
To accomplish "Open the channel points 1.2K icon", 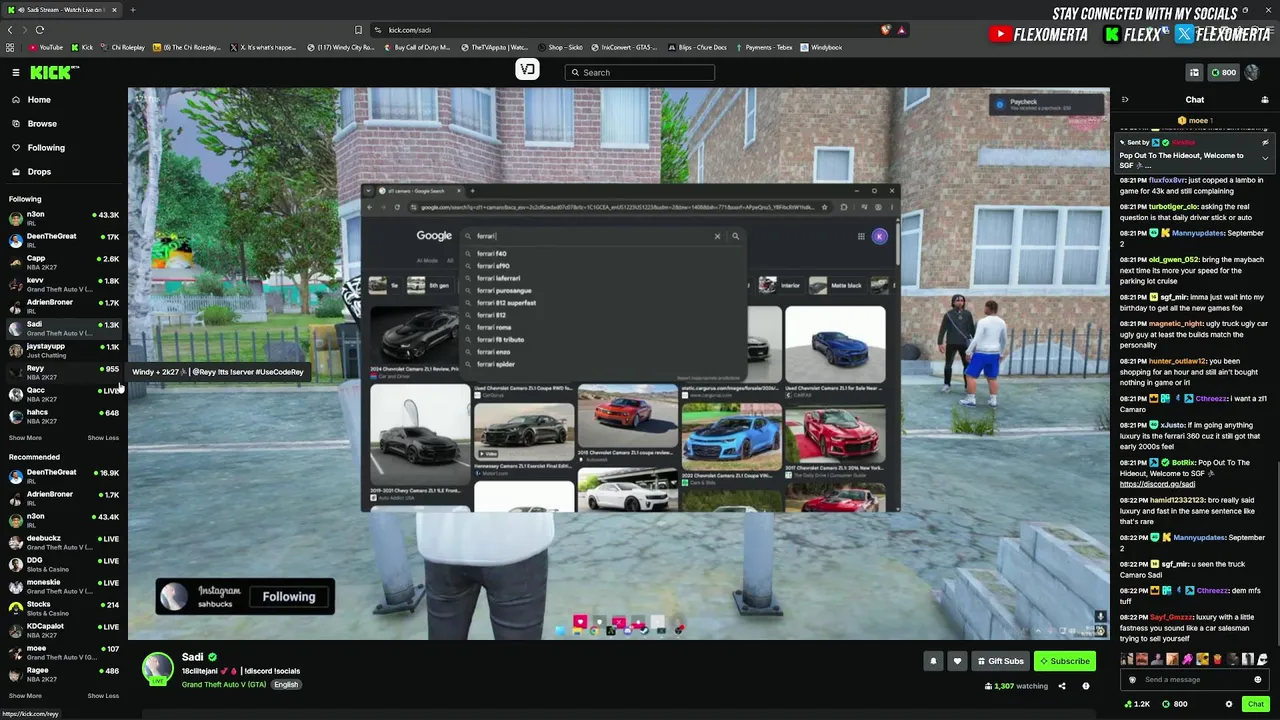I will click(x=1137, y=704).
